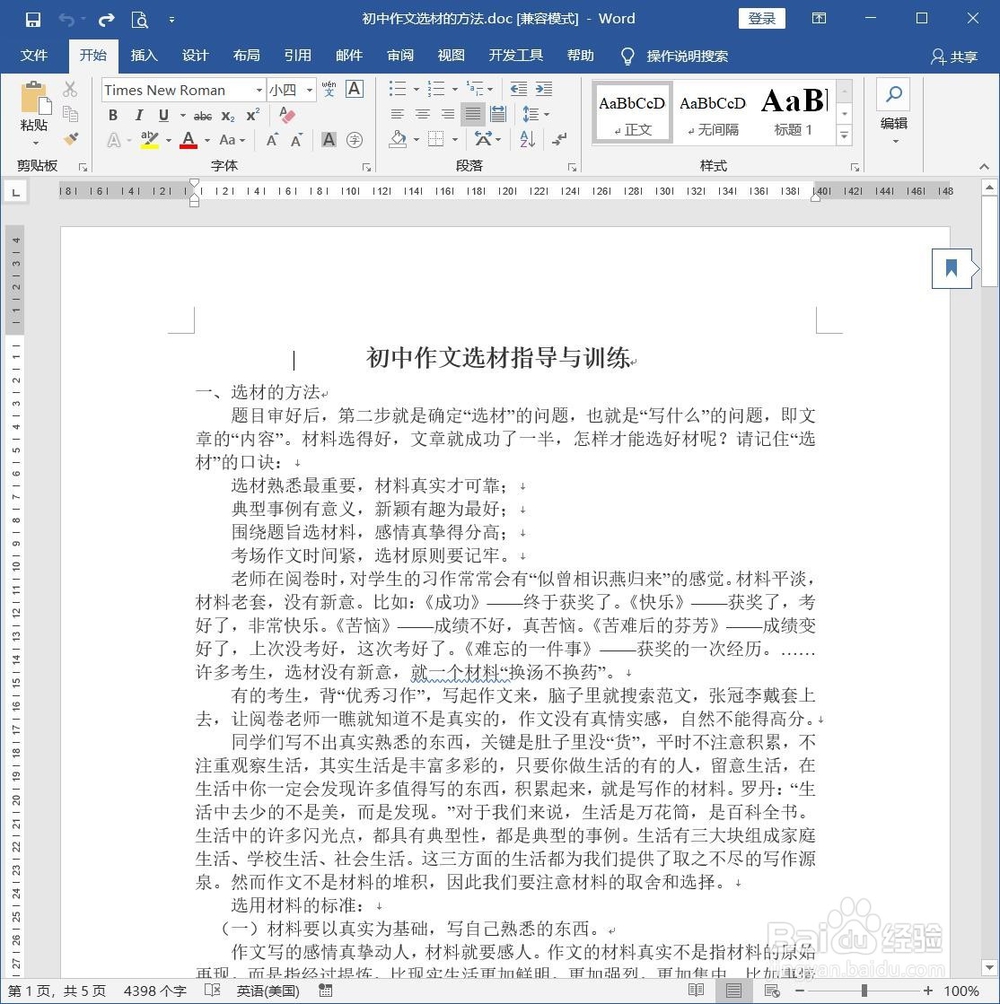1000x1004 pixels.
Task: Click the Sort A-Z icon
Action: (528, 139)
